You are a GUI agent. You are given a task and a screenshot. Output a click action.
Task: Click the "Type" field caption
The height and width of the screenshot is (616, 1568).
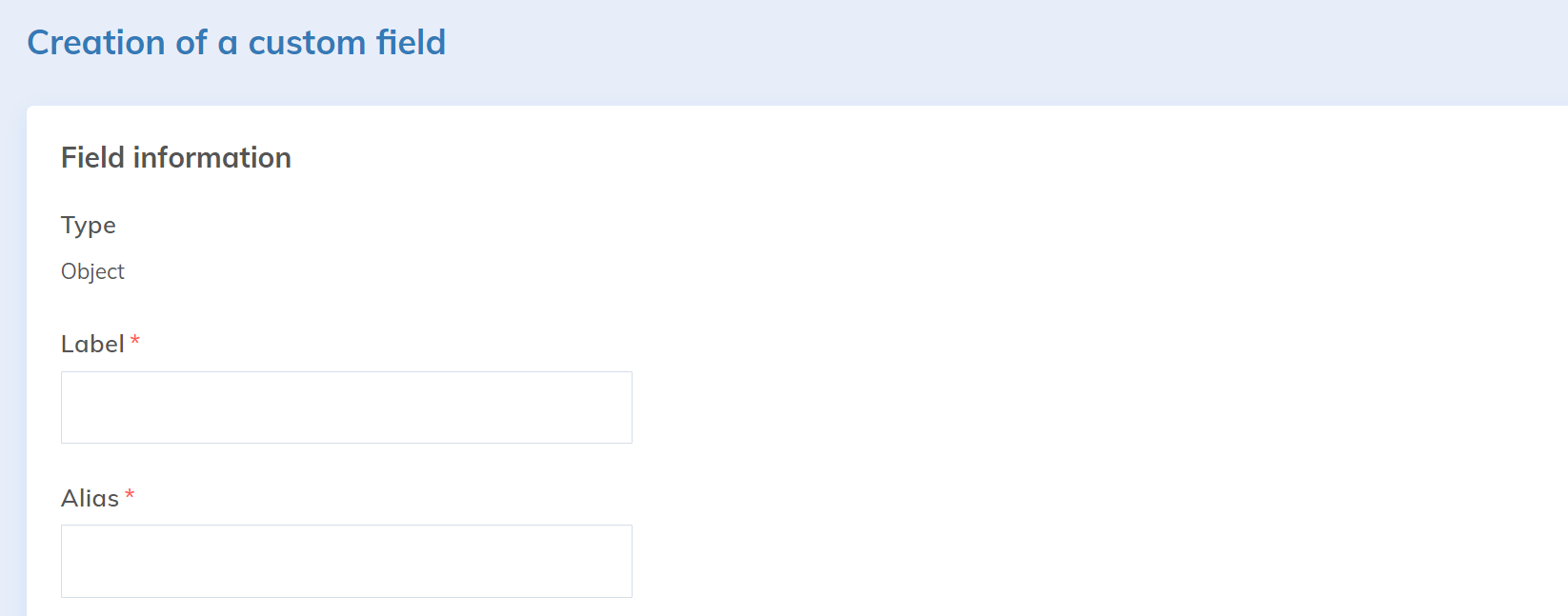(89, 225)
